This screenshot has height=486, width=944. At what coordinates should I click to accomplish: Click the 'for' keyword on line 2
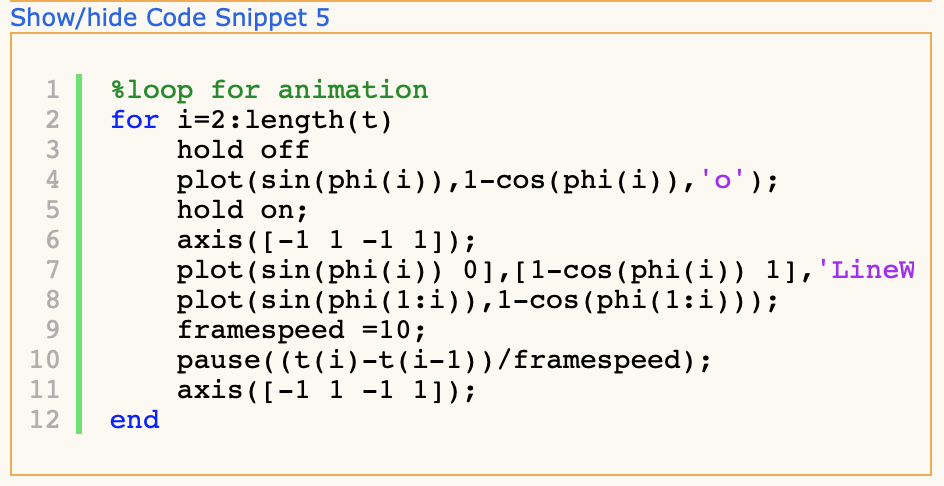135,120
